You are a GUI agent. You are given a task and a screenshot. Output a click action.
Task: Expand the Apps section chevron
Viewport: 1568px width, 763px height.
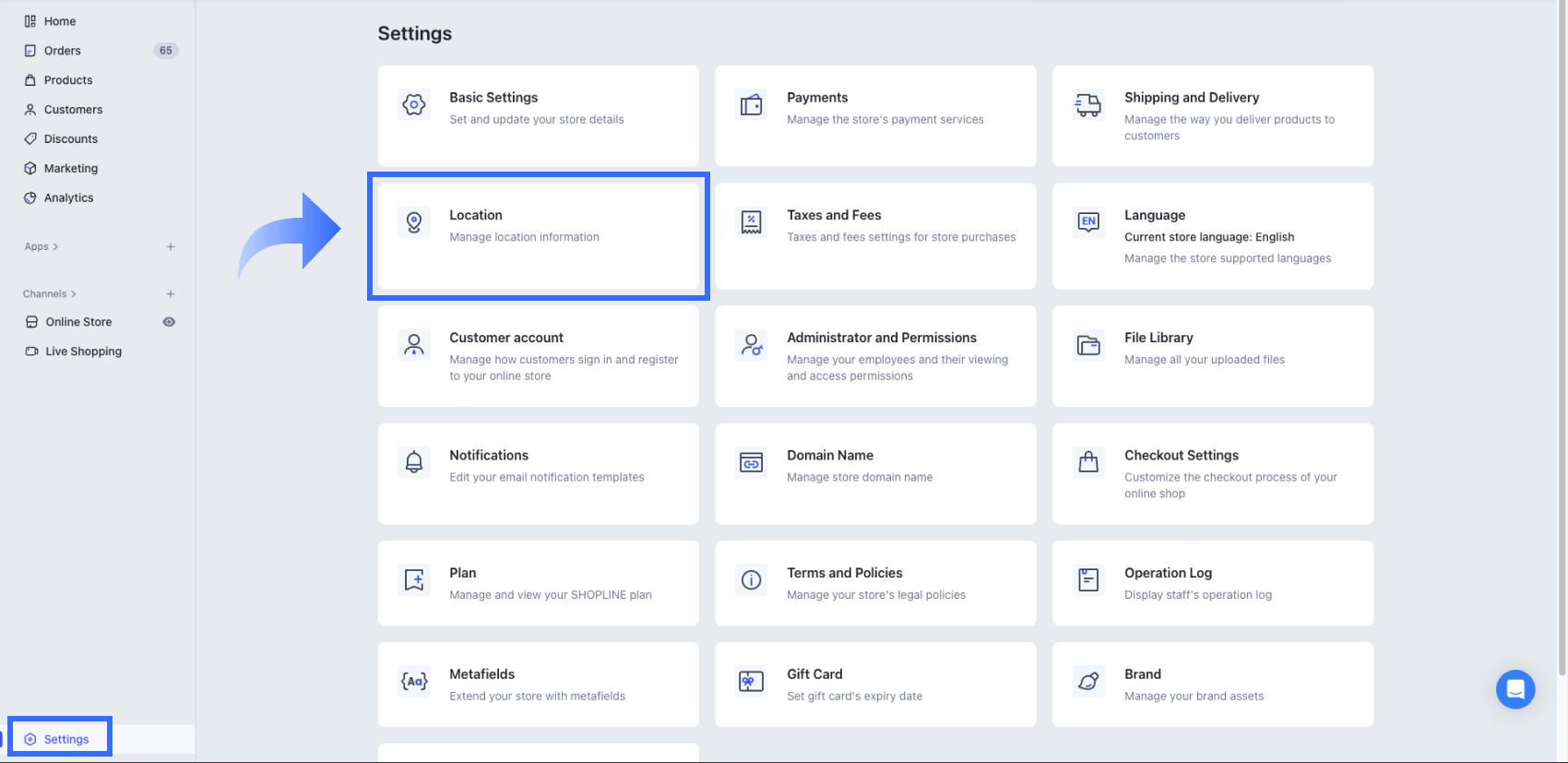pos(55,247)
